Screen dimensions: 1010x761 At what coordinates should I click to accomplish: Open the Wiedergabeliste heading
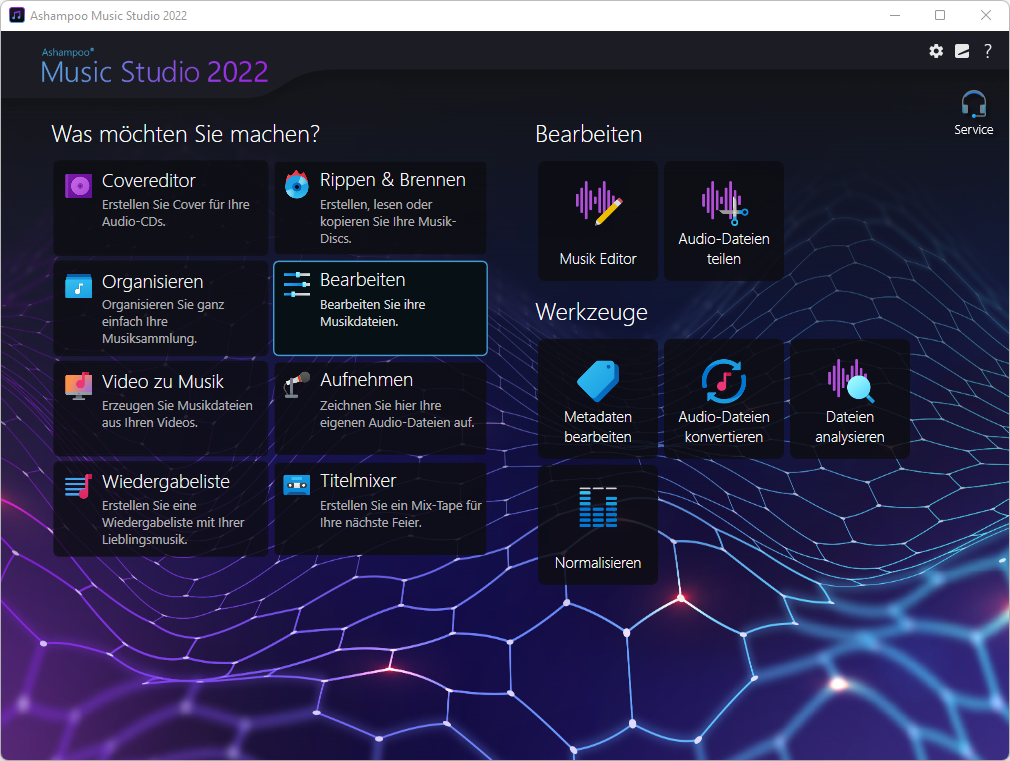(166, 481)
